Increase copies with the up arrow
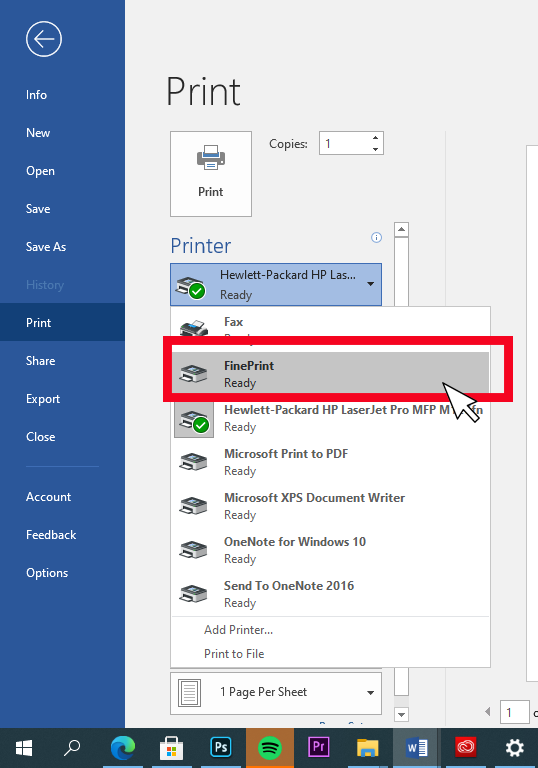Viewport: 538px width, 768px height. [375, 138]
